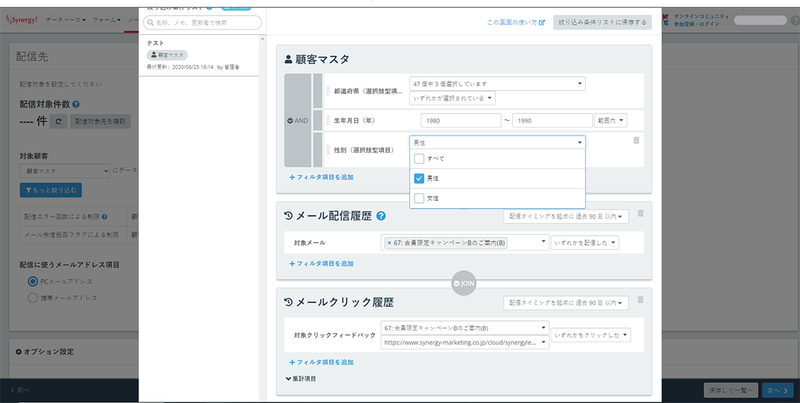Open the 範囲内 range condition dropdown
The height and width of the screenshot is (403, 800).
click(x=610, y=121)
